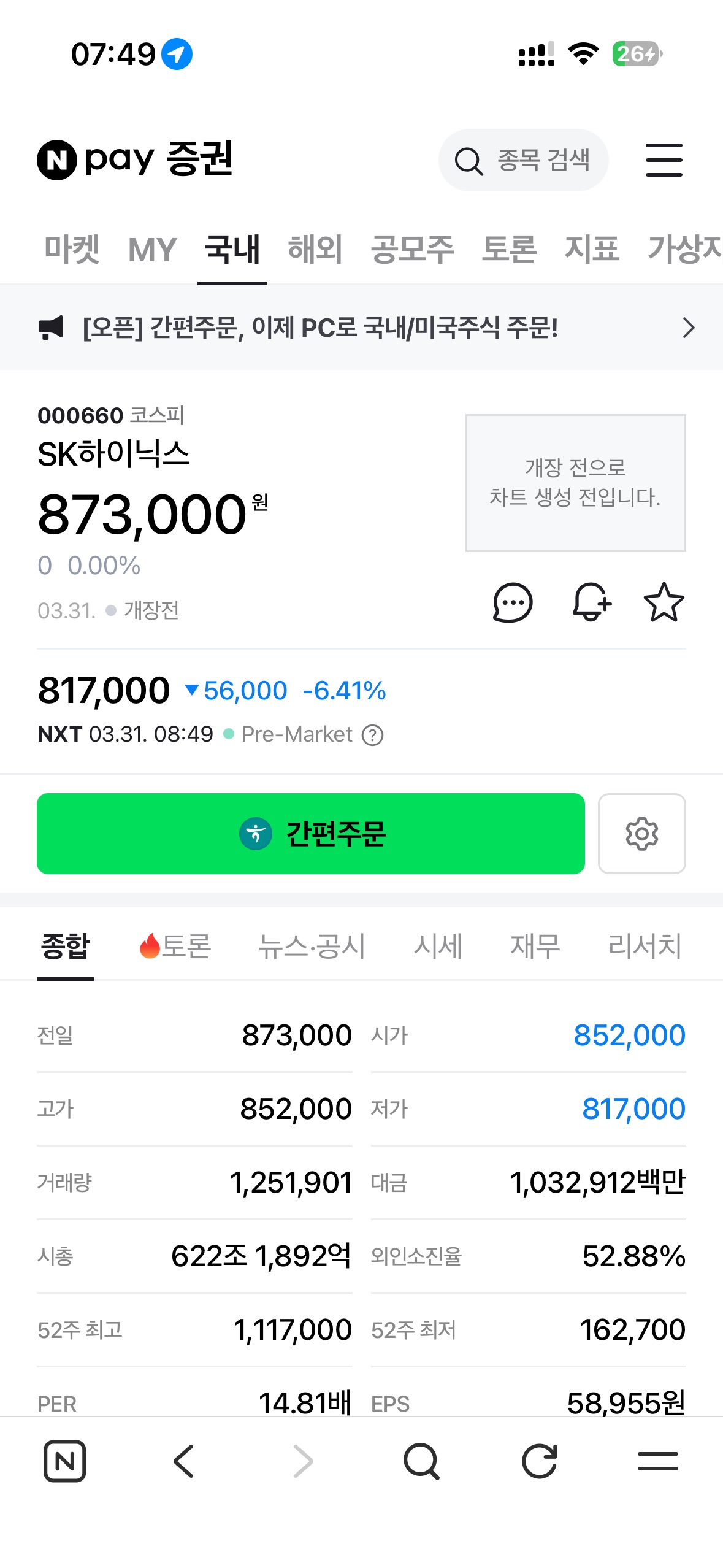
Task: Click the 종목 검색 search field
Action: (523, 160)
